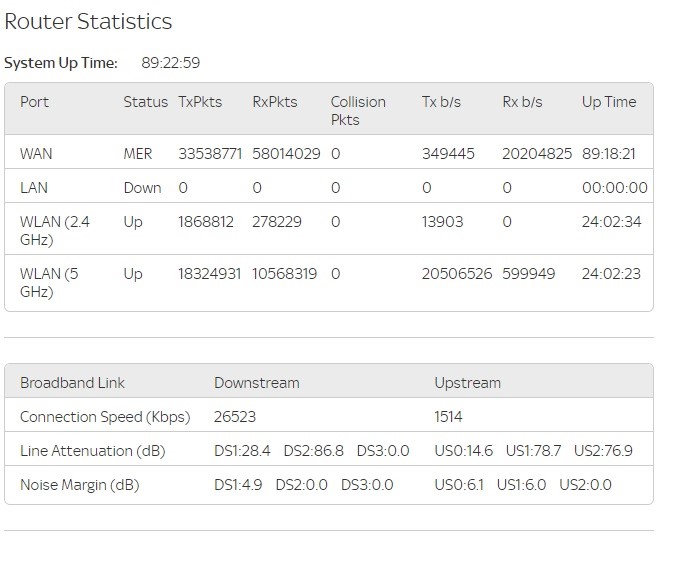The width and height of the screenshot is (689, 585).
Task: Click the Collision Pkts column header
Action: point(358,110)
